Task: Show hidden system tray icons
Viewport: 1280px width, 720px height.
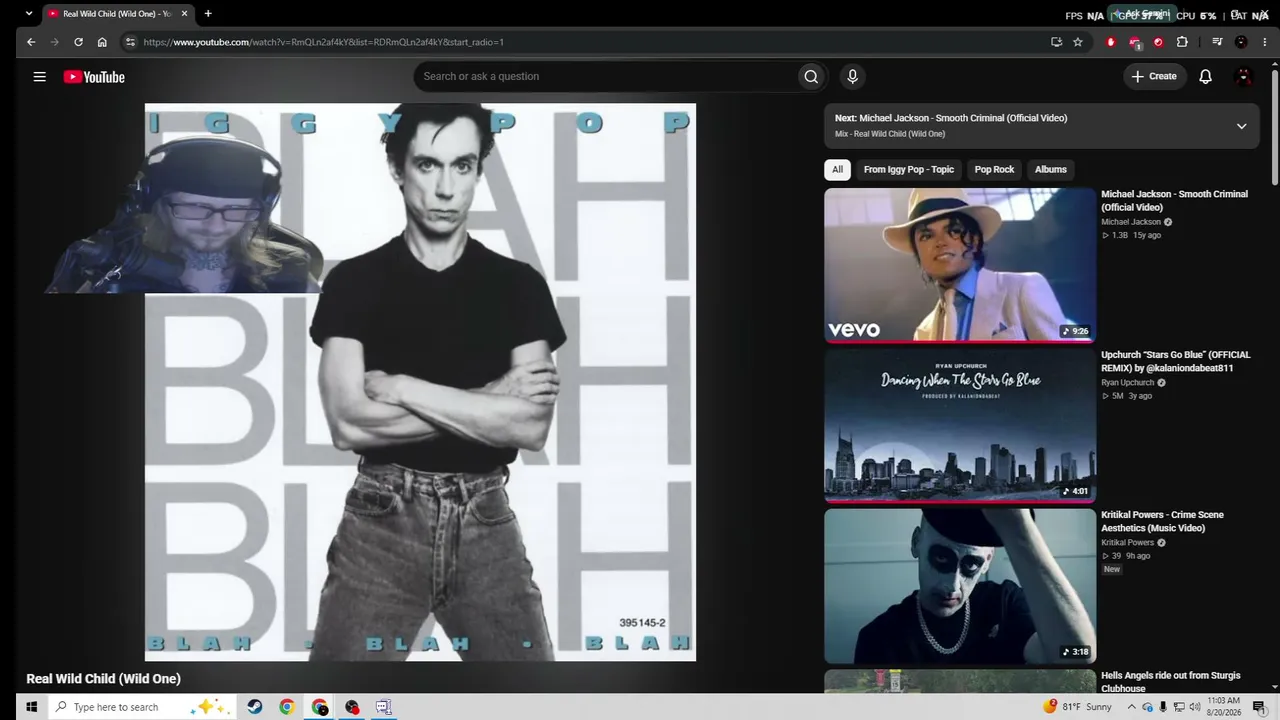Action: 1132,707
